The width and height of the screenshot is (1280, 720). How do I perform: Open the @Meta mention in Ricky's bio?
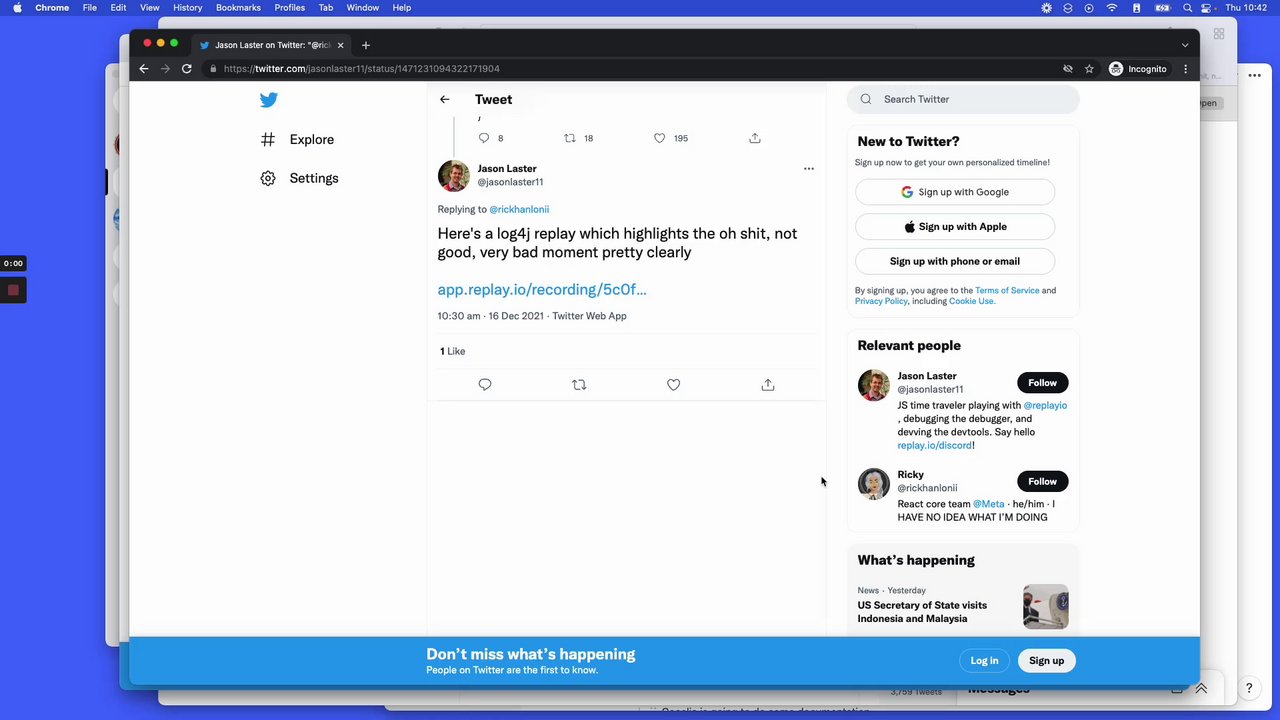click(988, 504)
